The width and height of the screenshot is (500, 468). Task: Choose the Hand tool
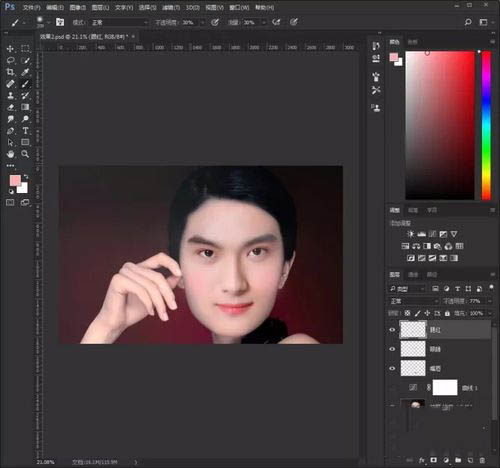pos(10,154)
